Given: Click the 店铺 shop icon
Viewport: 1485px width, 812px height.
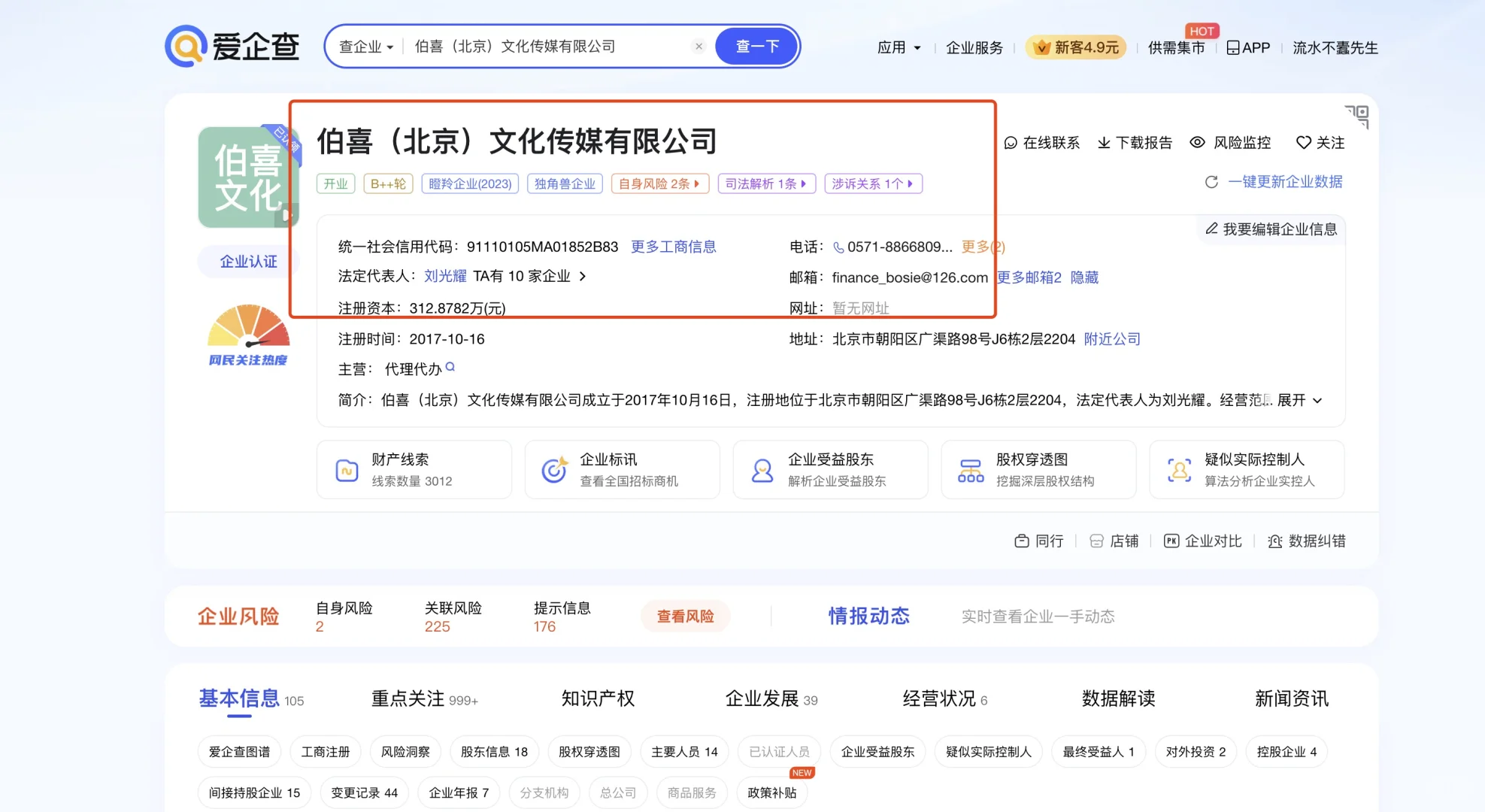Looking at the screenshot, I should point(1096,541).
